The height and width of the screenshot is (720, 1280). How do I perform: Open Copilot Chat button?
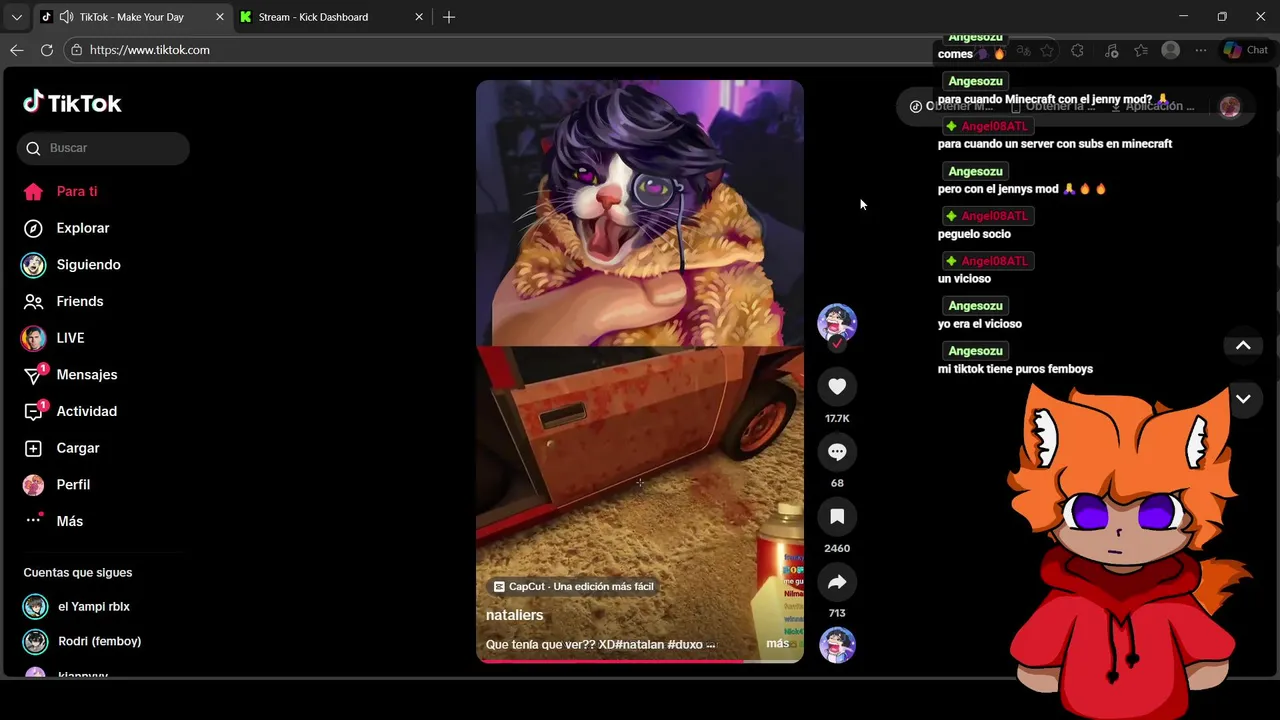pos(1246,50)
